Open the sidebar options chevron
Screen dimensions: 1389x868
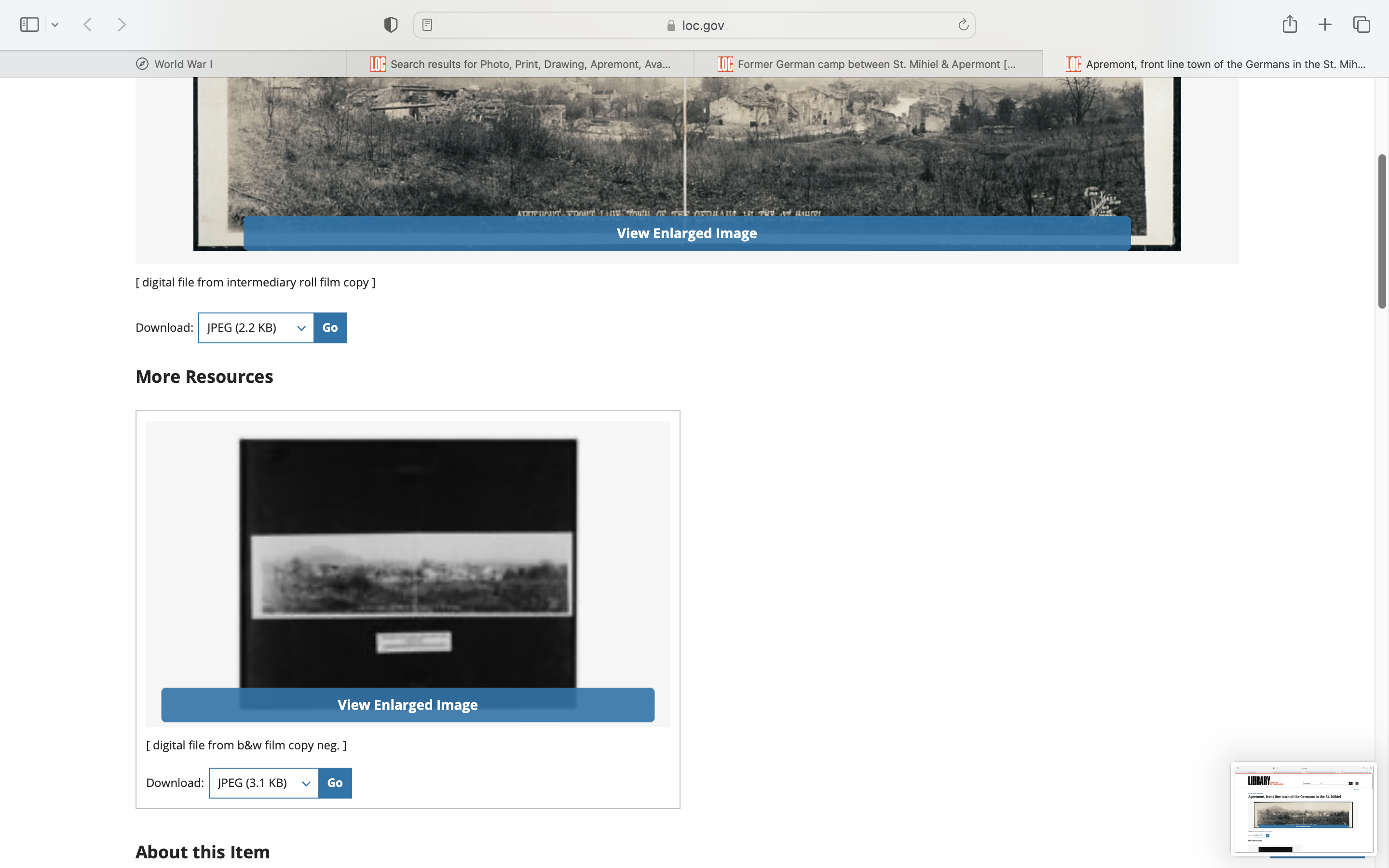tap(55, 25)
